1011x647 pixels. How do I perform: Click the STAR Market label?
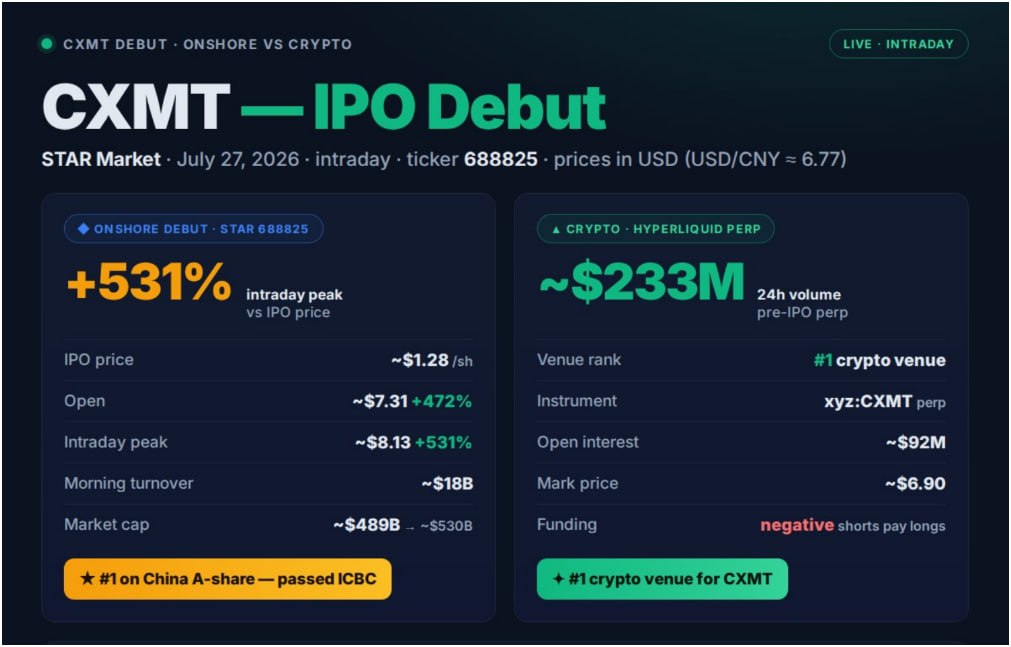101,159
